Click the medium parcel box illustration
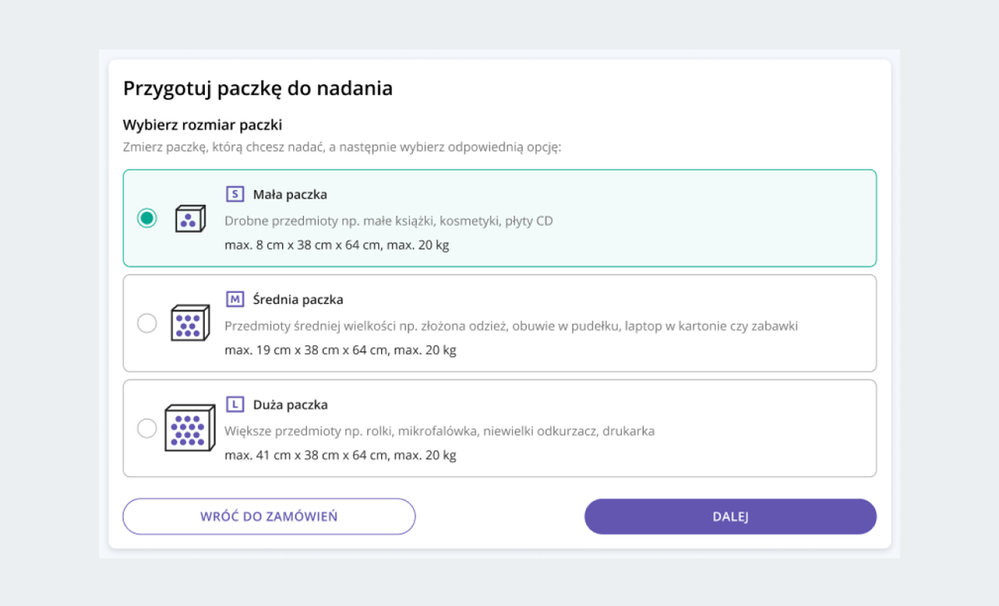The height and width of the screenshot is (606, 999). 188,323
